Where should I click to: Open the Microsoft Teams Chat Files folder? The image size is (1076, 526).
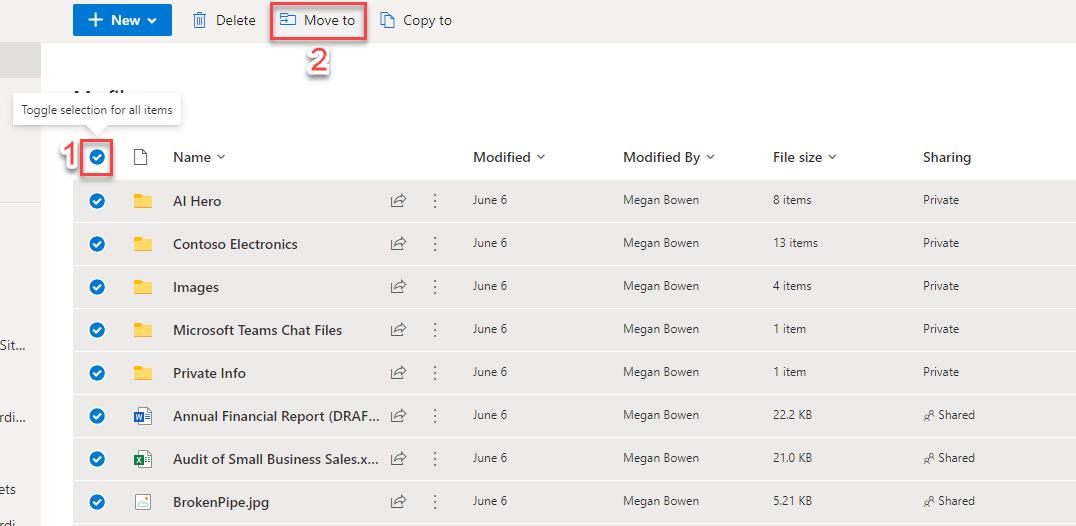(x=257, y=330)
